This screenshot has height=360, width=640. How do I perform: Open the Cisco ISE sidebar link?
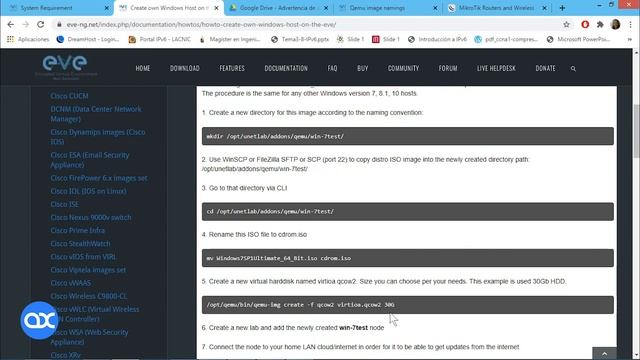coord(64,204)
